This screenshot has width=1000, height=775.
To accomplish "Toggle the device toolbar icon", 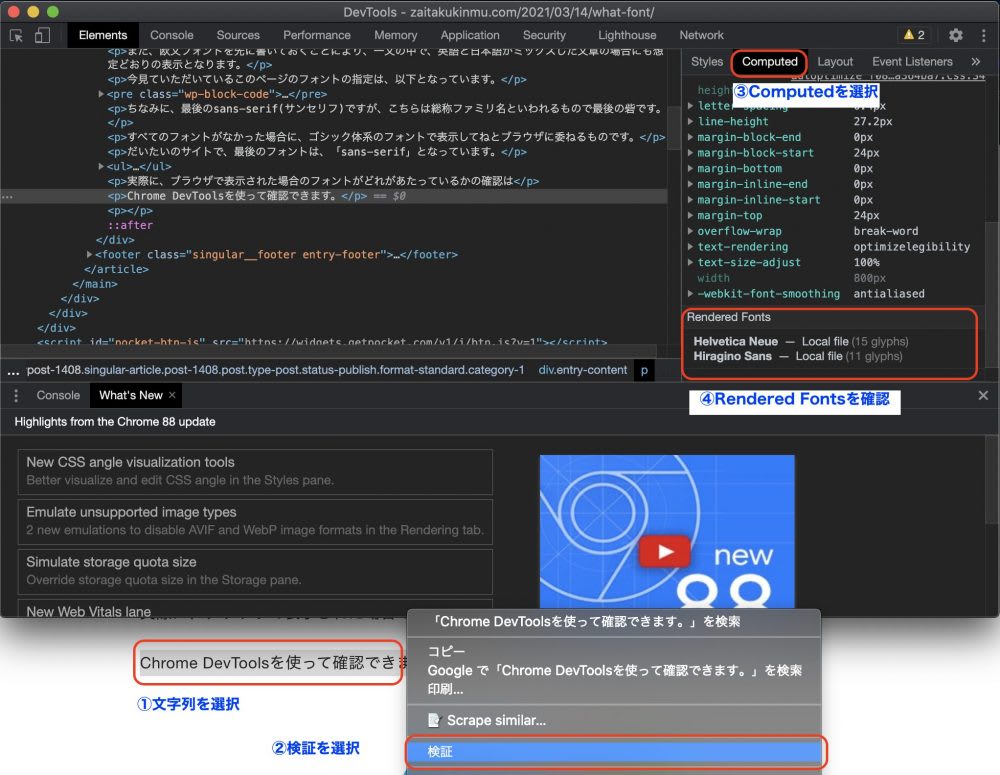I will 40,34.
